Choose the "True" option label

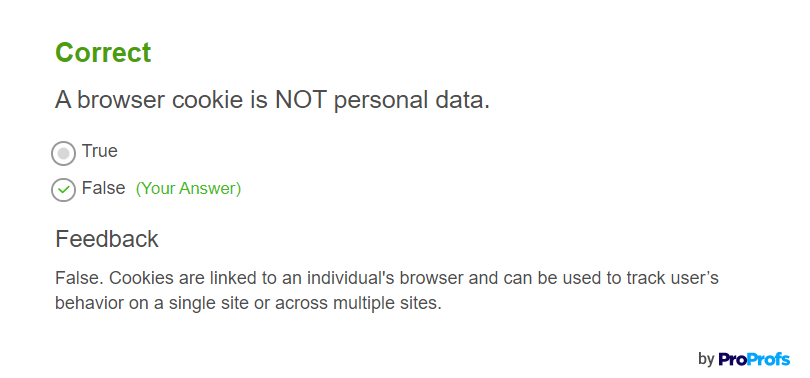click(x=100, y=151)
